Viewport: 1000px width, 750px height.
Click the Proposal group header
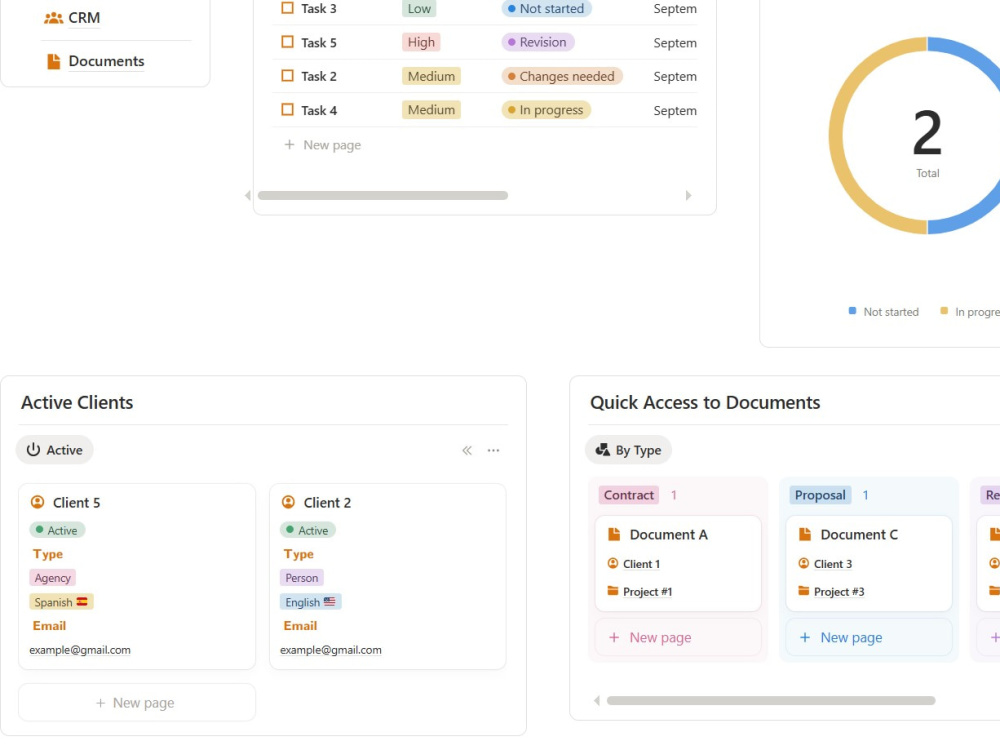pyautogui.click(x=820, y=495)
